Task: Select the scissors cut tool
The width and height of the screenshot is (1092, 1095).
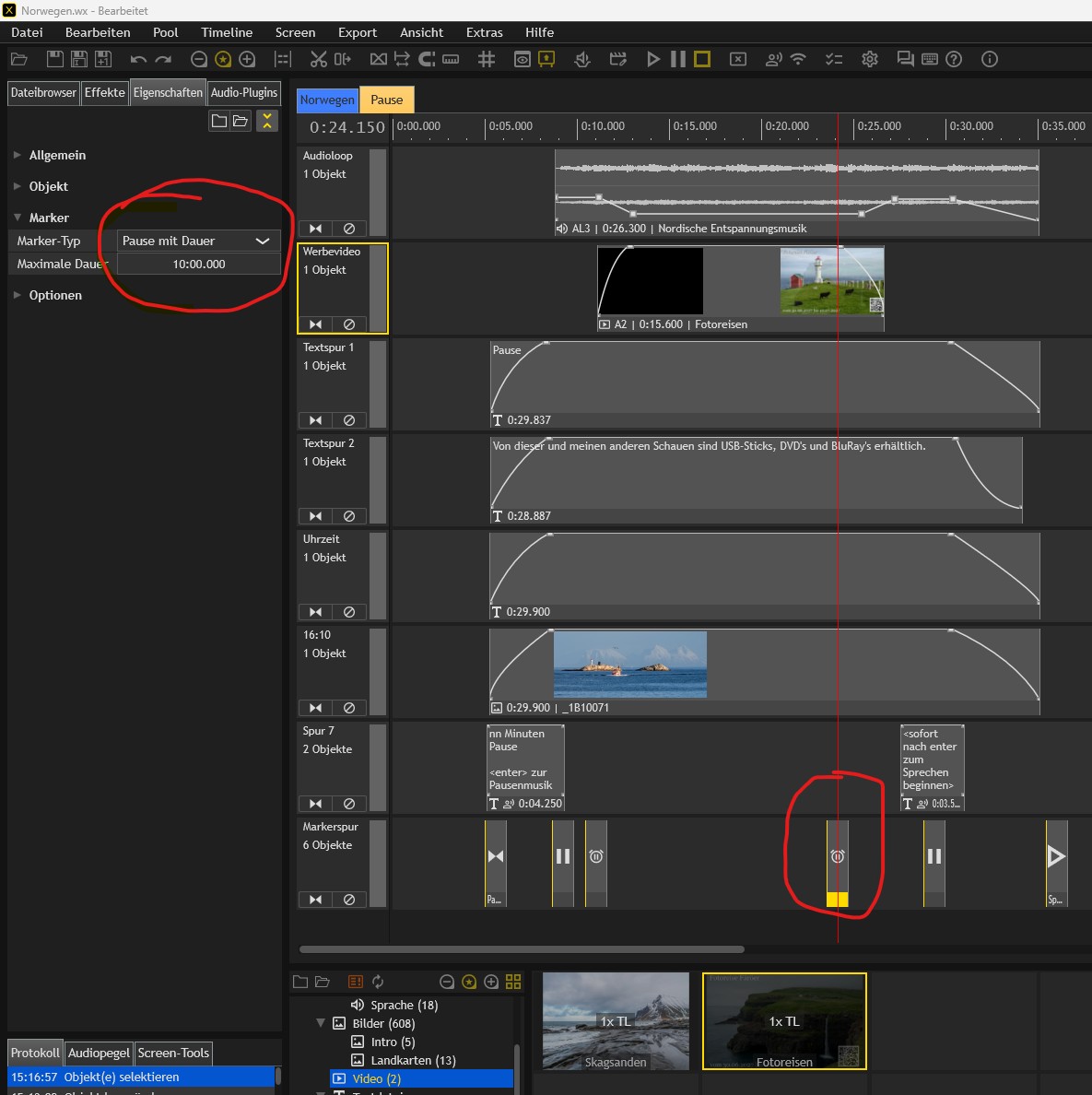Action: (318, 59)
